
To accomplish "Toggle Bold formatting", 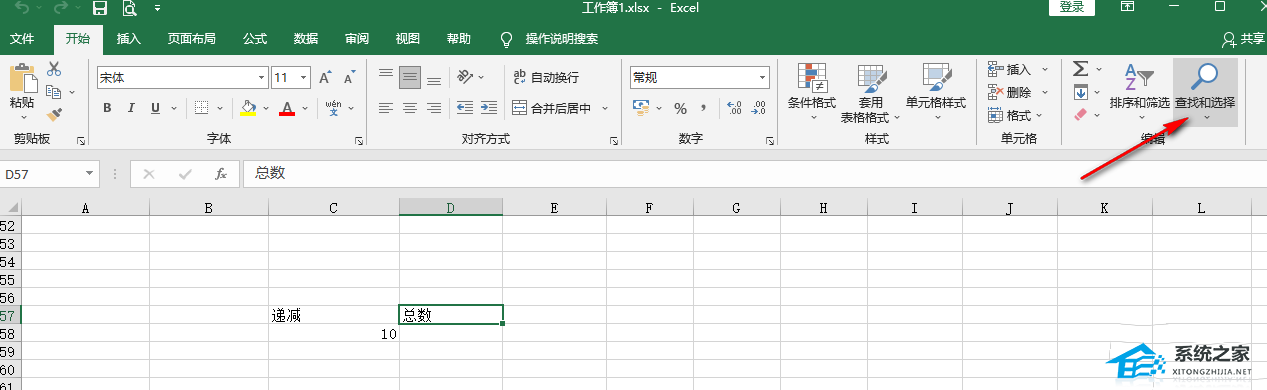I will pos(107,108).
